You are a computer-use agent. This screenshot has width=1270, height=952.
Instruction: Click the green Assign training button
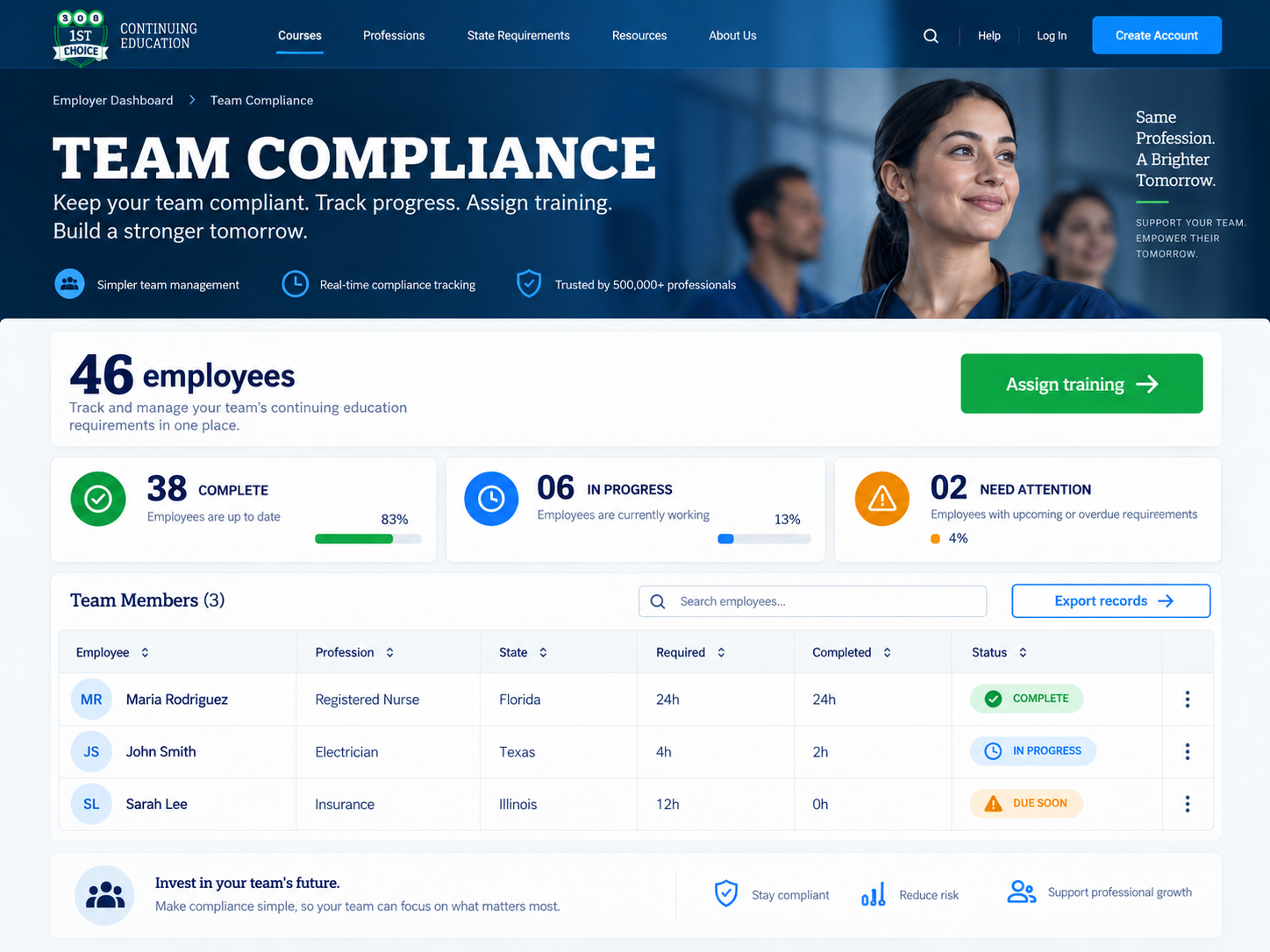coord(1081,384)
